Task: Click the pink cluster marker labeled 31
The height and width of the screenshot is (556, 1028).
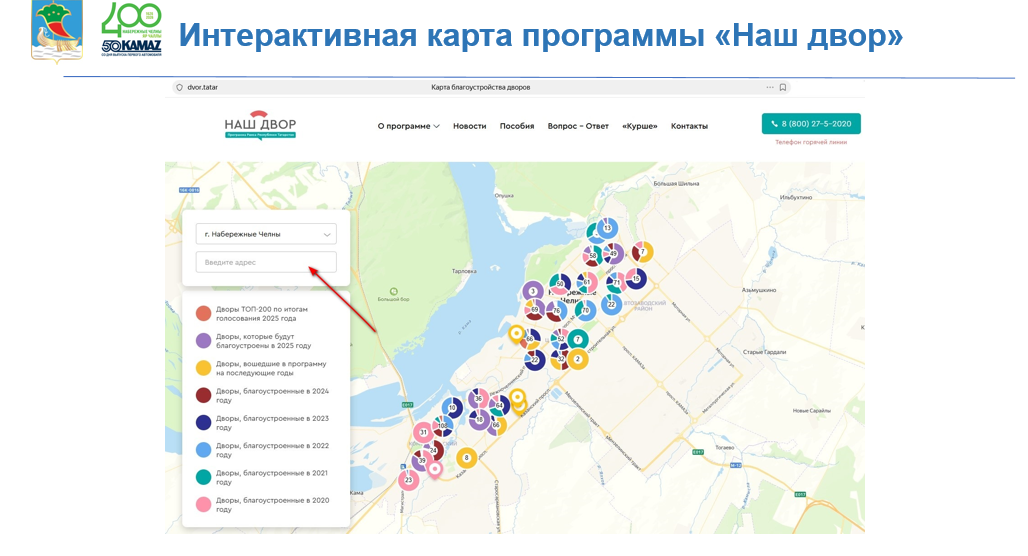Action: 424,432
